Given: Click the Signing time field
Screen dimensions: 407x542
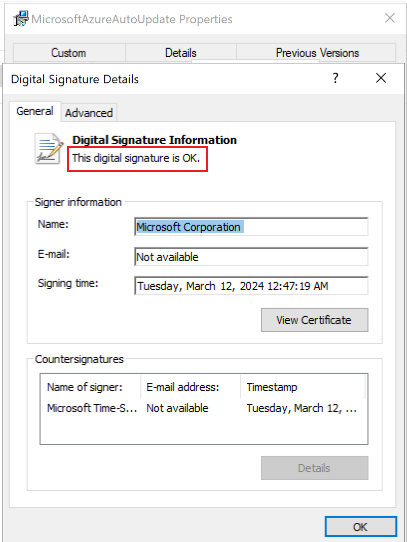Looking at the screenshot, I should point(251,286).
